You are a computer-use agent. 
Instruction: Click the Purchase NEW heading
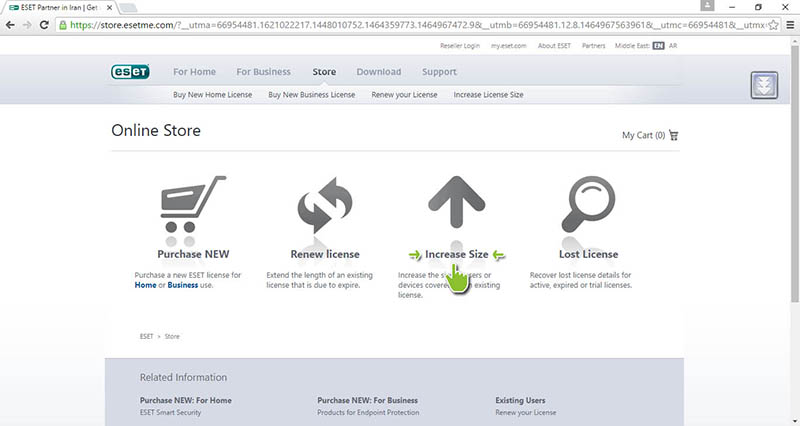[x=193, y=254]
